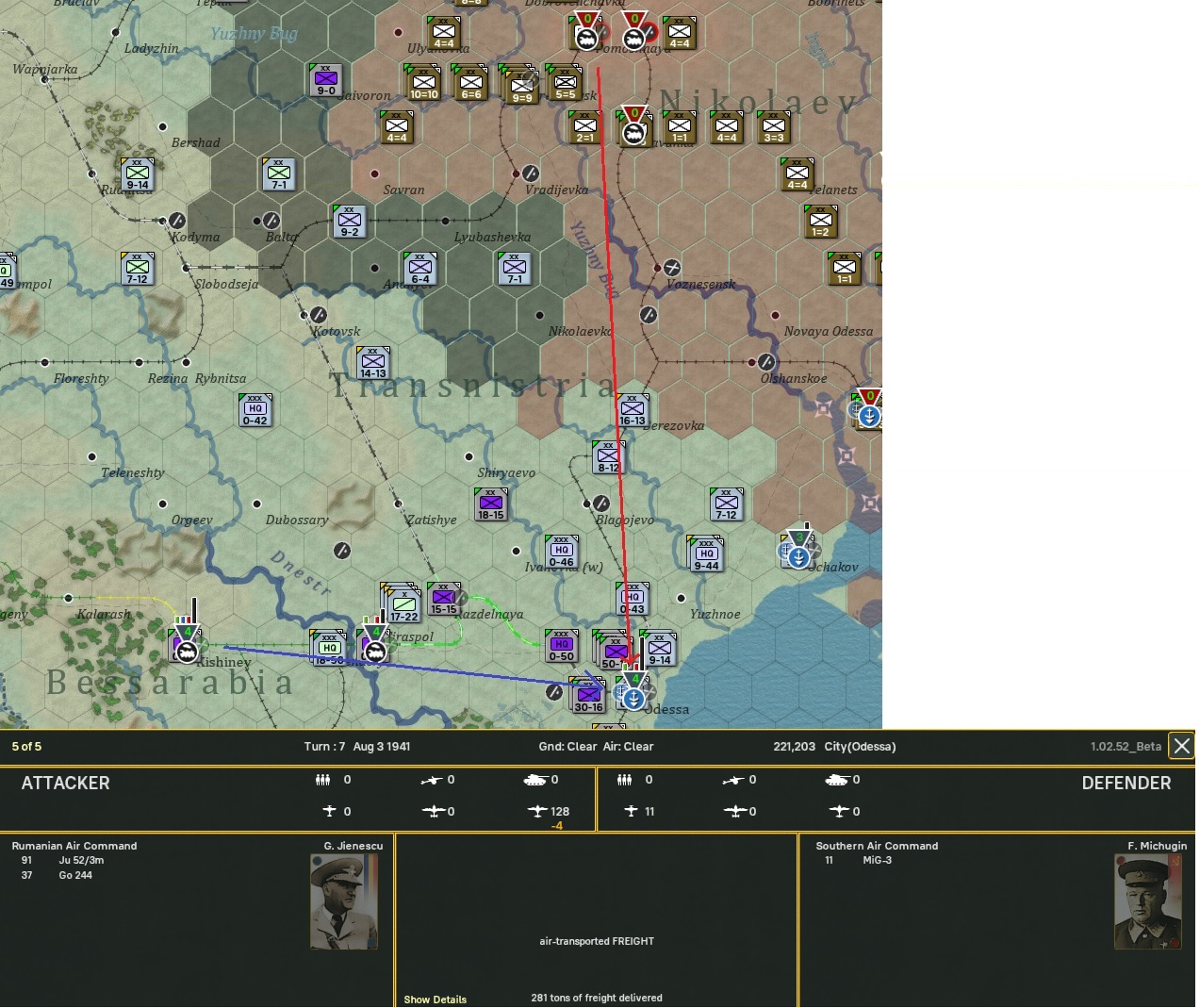
Task: Select the Soviet 1=2 unit counter
Action: pyautogui.click(x=821, y=222)
